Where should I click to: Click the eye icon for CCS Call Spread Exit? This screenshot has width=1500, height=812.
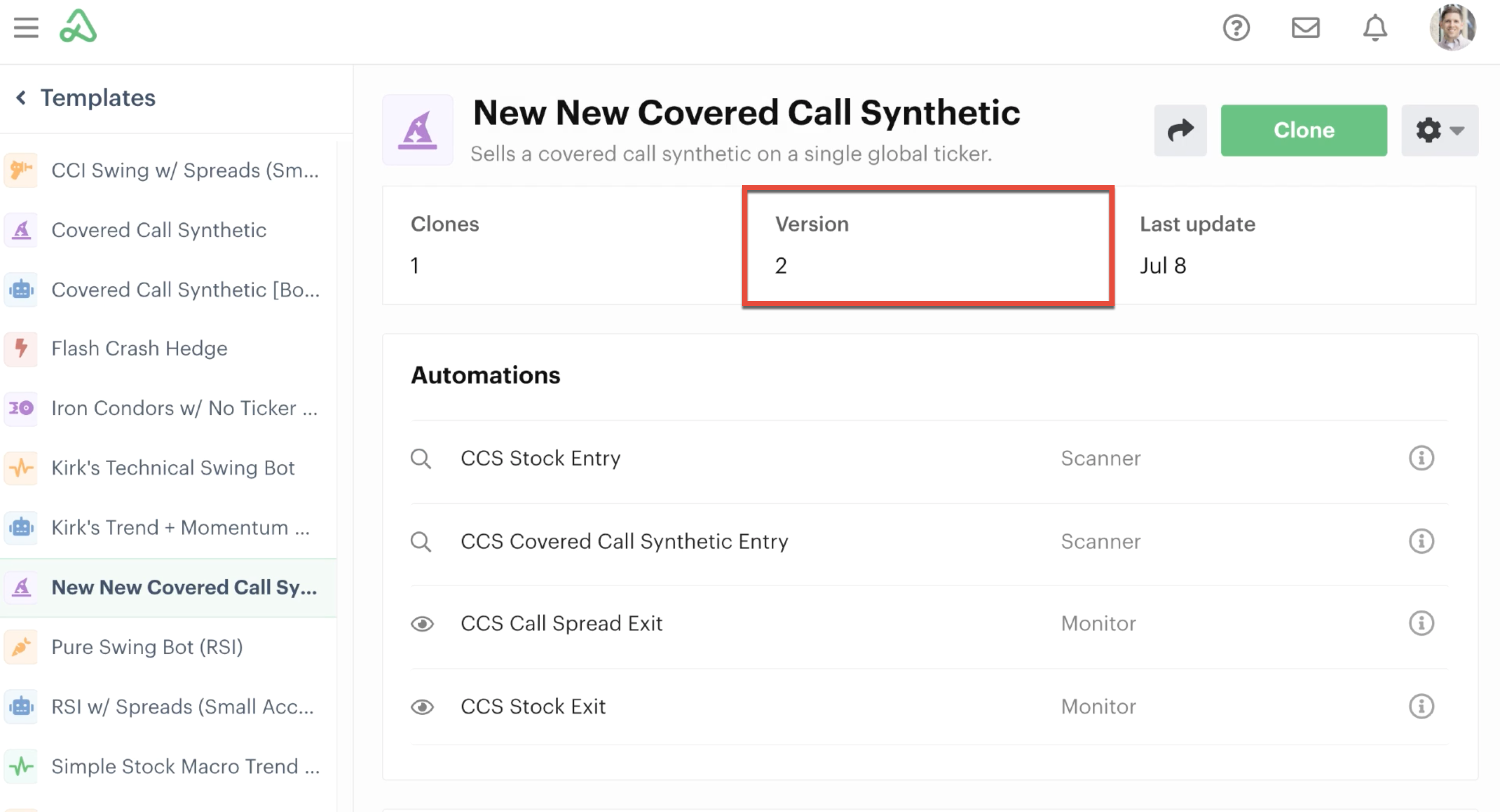(422, 624)
